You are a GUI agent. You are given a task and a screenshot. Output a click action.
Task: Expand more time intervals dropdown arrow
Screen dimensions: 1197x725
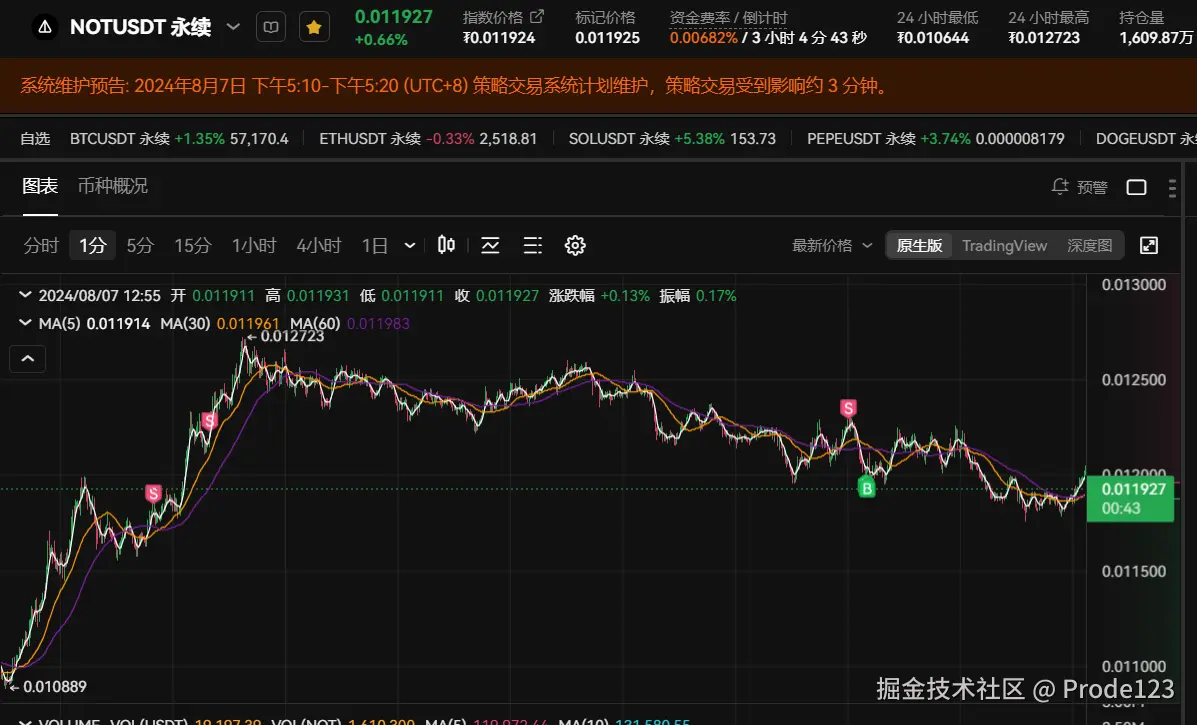(410, 246)
